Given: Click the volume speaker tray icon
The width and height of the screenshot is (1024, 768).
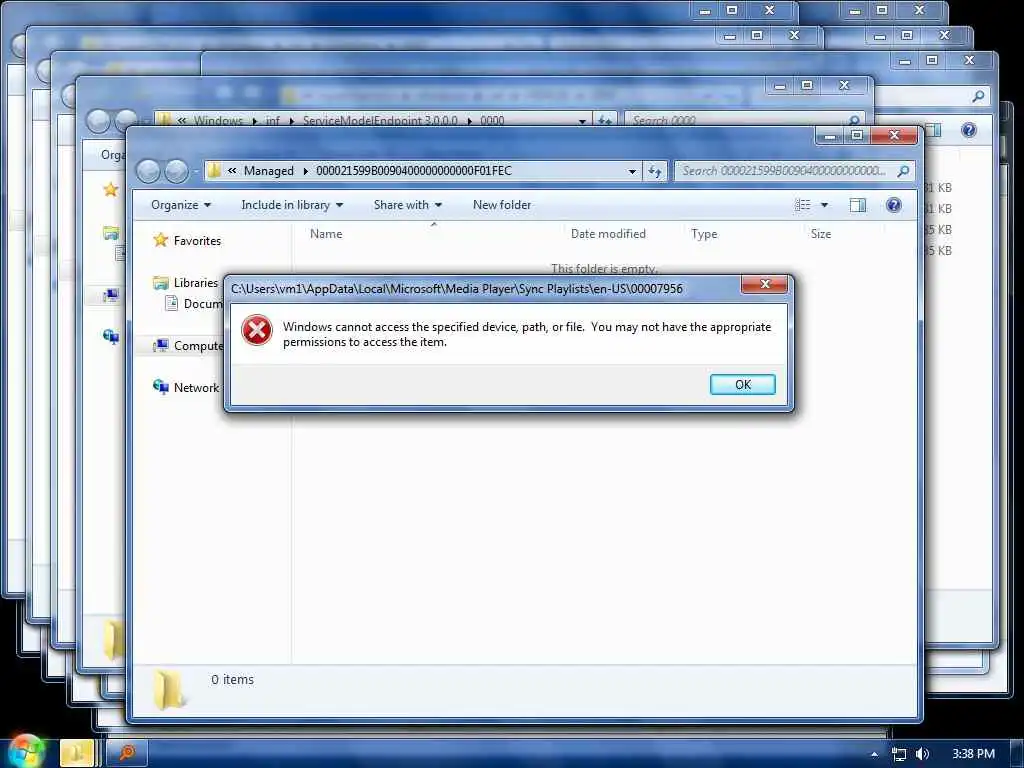Looking at the screenshot, I should (922, 754).
